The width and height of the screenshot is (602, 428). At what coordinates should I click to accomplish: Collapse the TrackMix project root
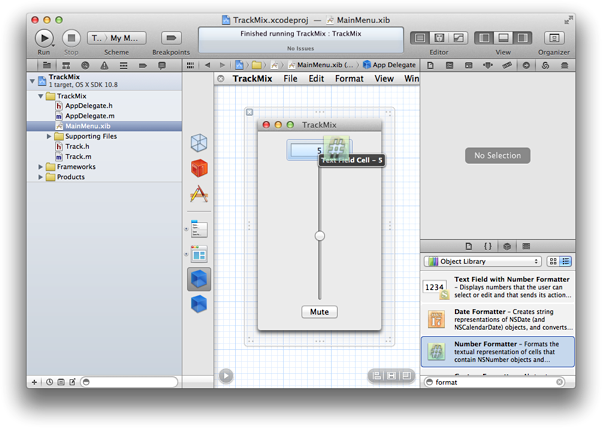click(x=32, y=81)
